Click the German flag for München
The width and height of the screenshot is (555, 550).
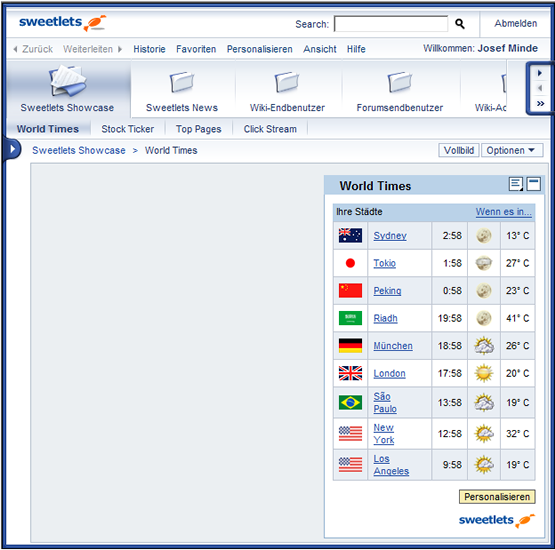click(350, 345)
